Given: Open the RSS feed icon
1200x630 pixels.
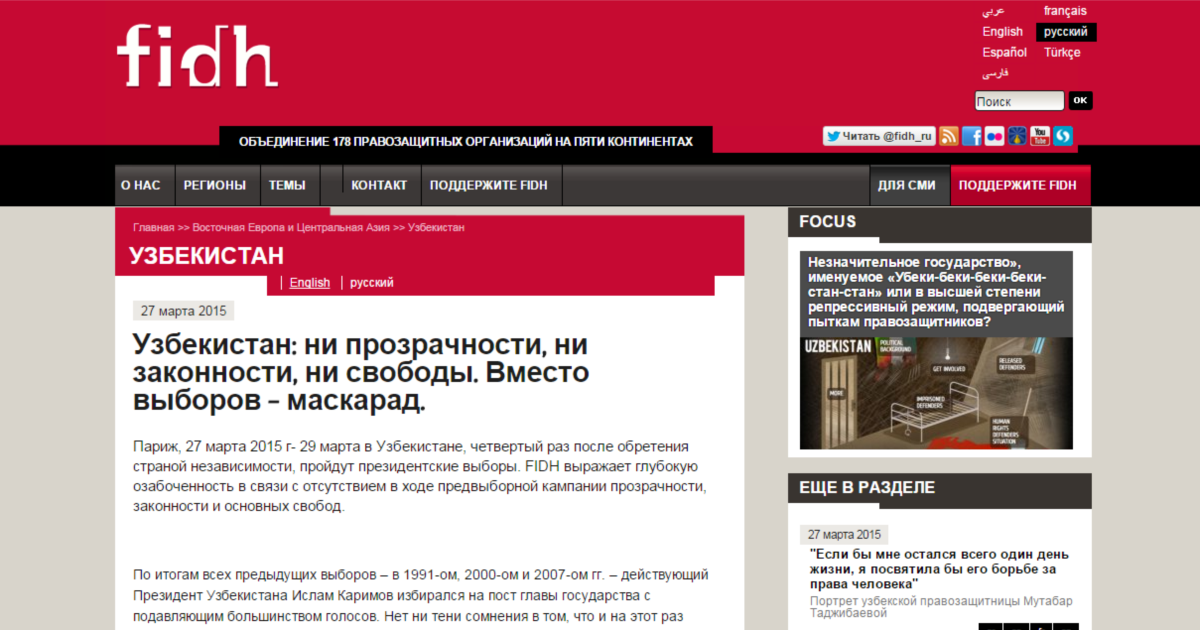Looking at the screenshot, I should (x=948, y=136).
